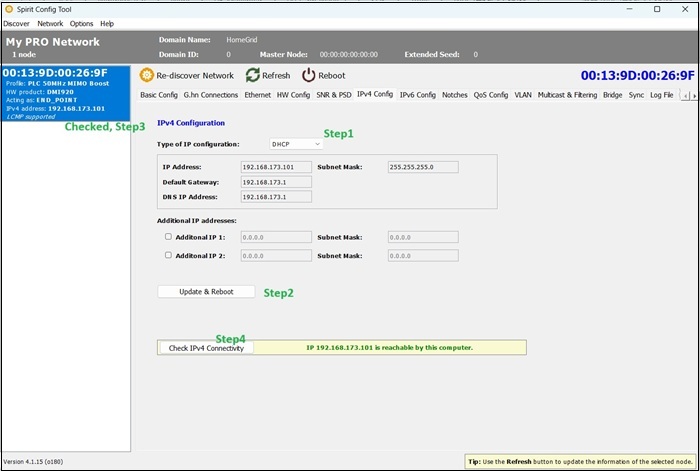Switch to the QoS Config tab
Image resolution: width=700 pixels, height=471 pixels.
[x=490, y=95]
